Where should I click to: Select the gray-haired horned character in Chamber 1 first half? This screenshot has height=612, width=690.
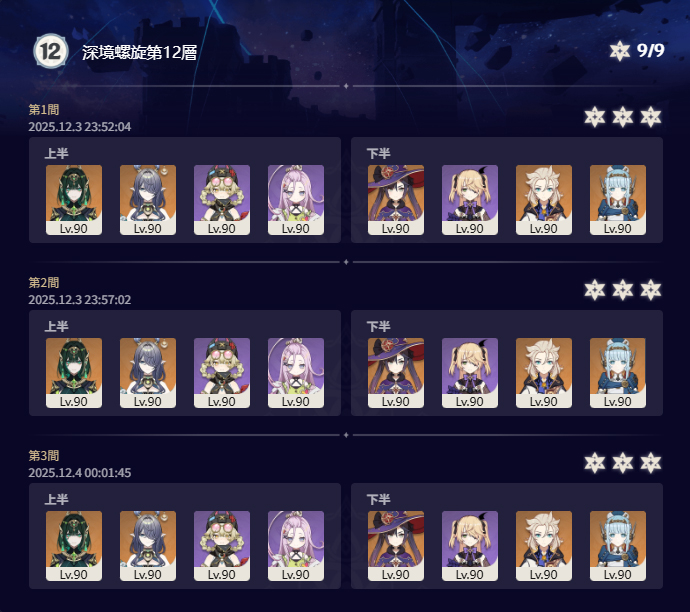click(148, 200)
